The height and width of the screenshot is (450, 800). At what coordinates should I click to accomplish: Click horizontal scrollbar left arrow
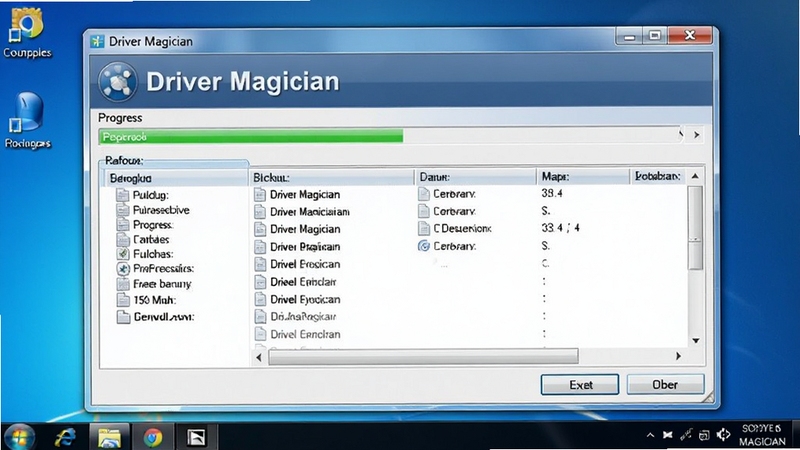tap(259, 357)
